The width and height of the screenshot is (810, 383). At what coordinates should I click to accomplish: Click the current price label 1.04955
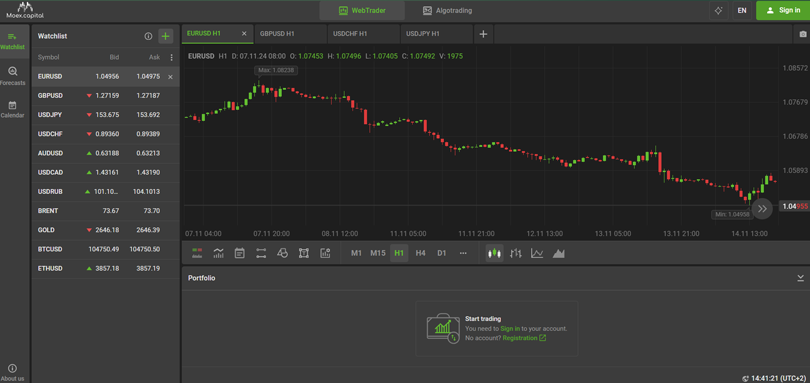tap(795, 206)
